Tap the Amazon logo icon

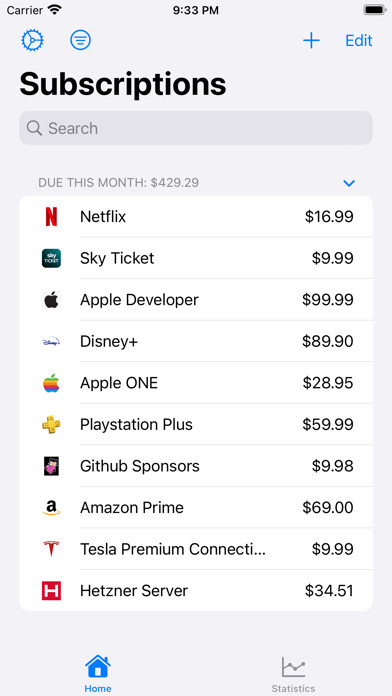click(x=51, y=507)
